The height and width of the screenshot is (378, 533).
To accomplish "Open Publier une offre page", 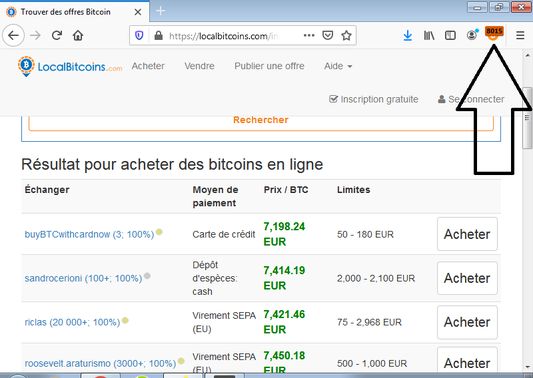I will tap(269, 66).
